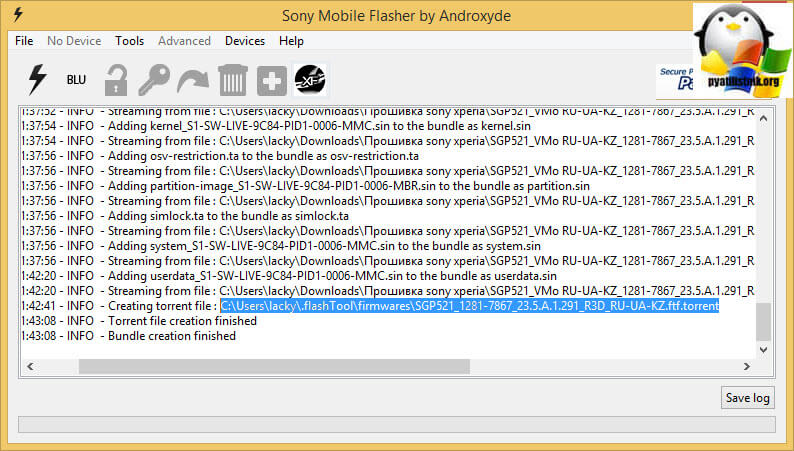Click the Save log button
The width and height of the screenshot is (794, 451).
(747, 398)
